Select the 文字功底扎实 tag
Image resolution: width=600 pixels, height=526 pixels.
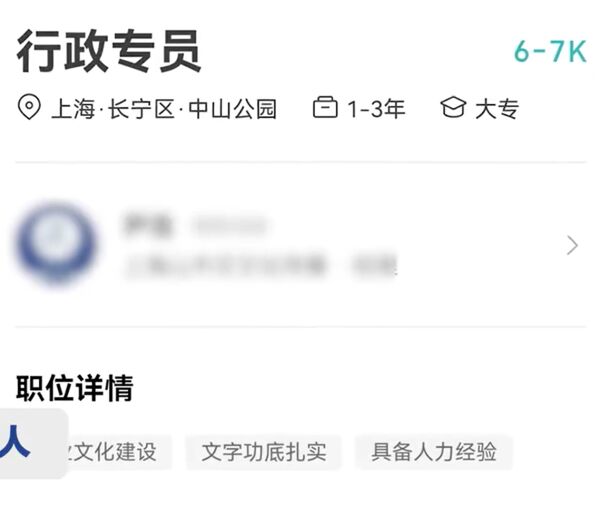pyautogui.click(x=264, y=452)
